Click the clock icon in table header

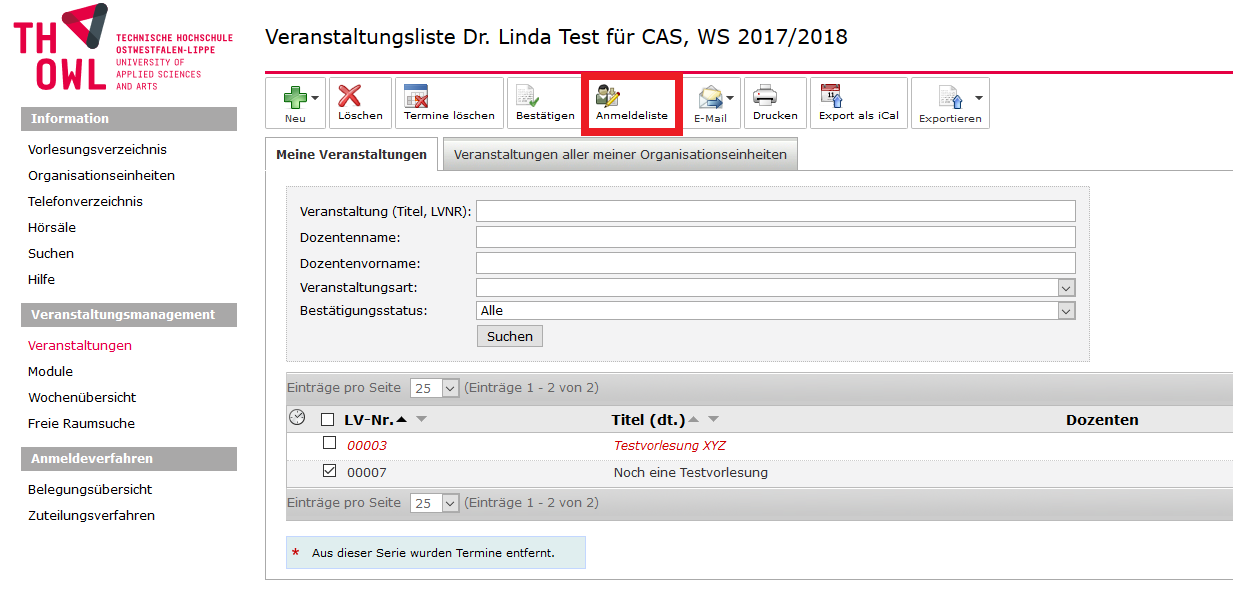[x=297, y=418]
